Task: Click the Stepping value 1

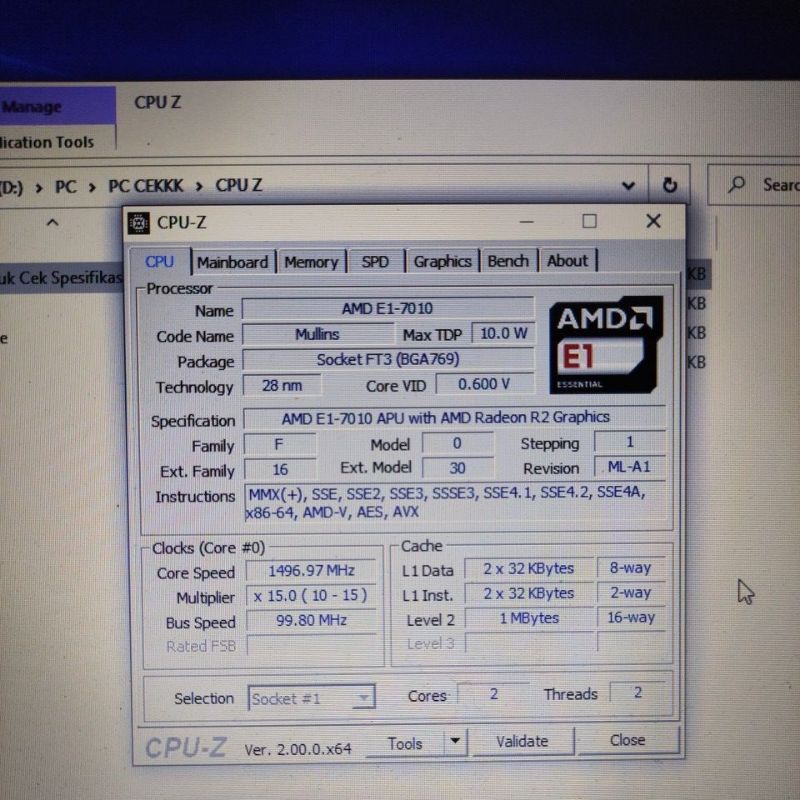Action: click(x=630, y=442)
